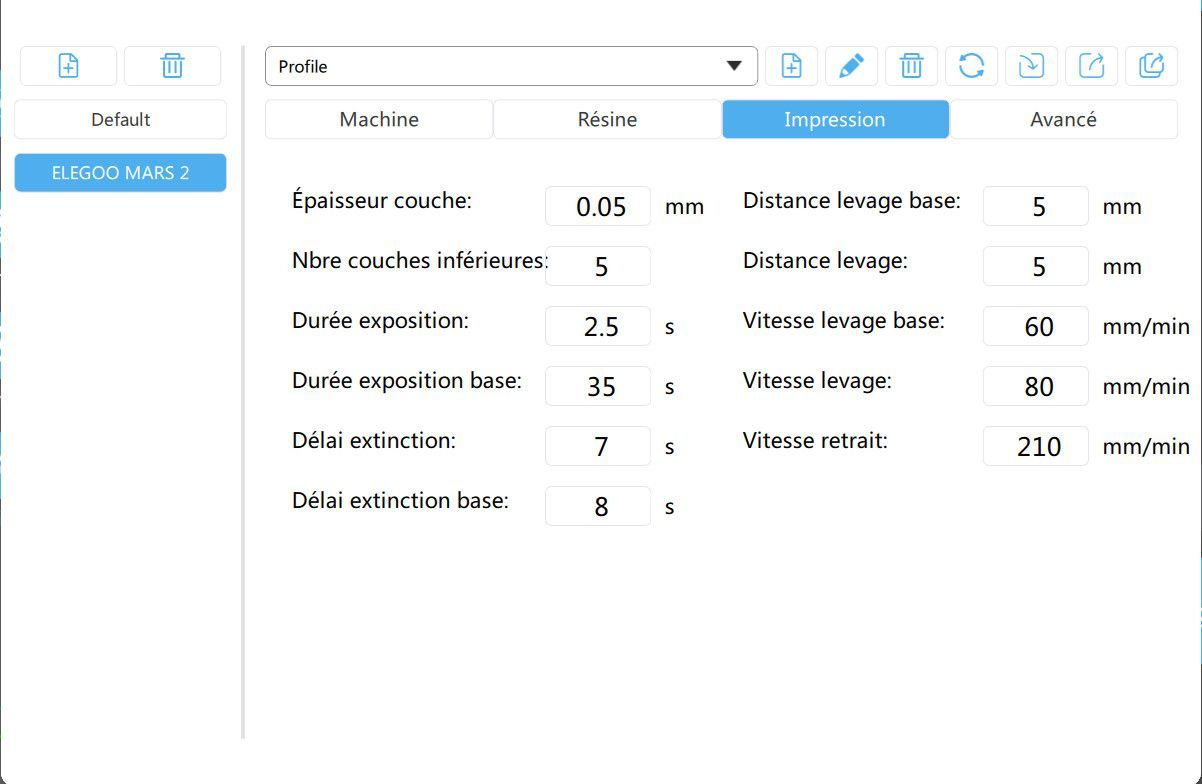Image resolution: width=1202 pixels, height=784 pixels.
Task: Import a profile from file
Action: pos(1031,66)
